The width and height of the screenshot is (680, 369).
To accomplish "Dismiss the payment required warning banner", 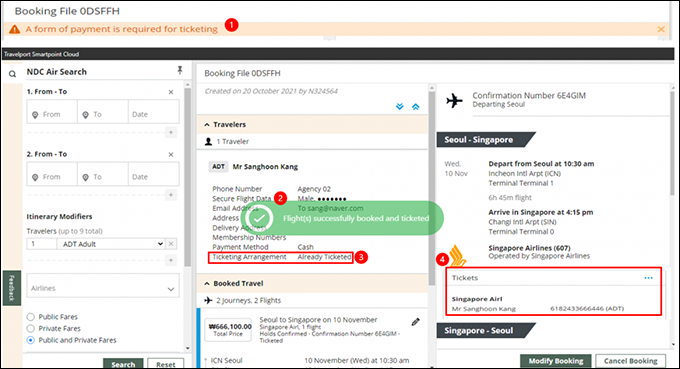I will click(661, 29).
